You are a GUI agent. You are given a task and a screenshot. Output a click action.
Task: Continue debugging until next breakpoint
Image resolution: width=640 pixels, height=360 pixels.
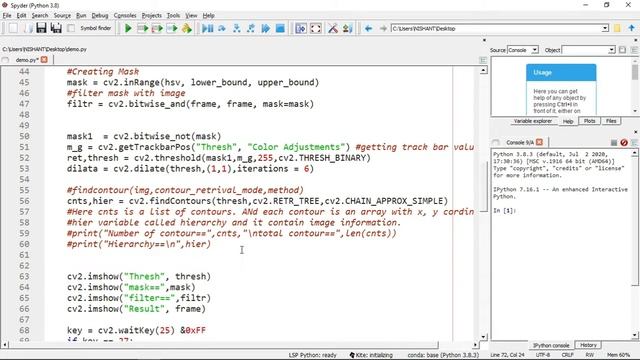click(x=266, y=28)
